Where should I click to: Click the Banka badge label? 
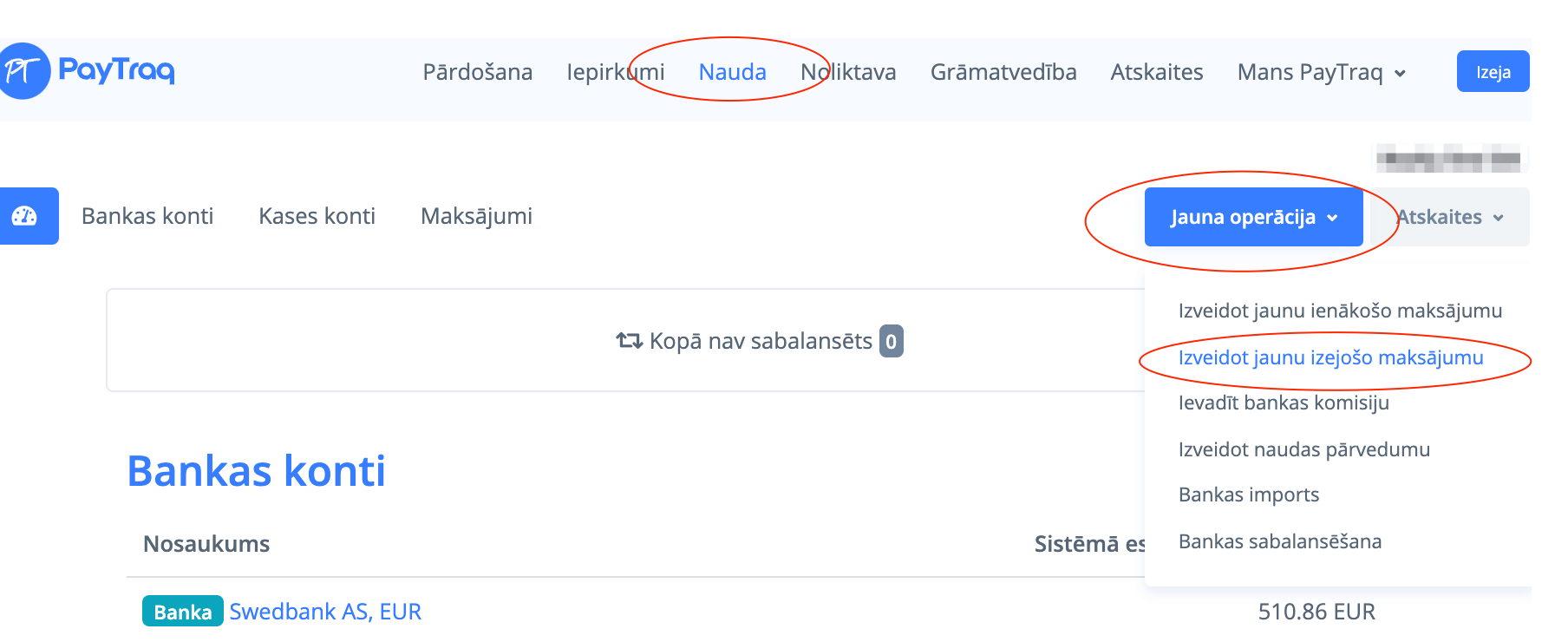182,612
